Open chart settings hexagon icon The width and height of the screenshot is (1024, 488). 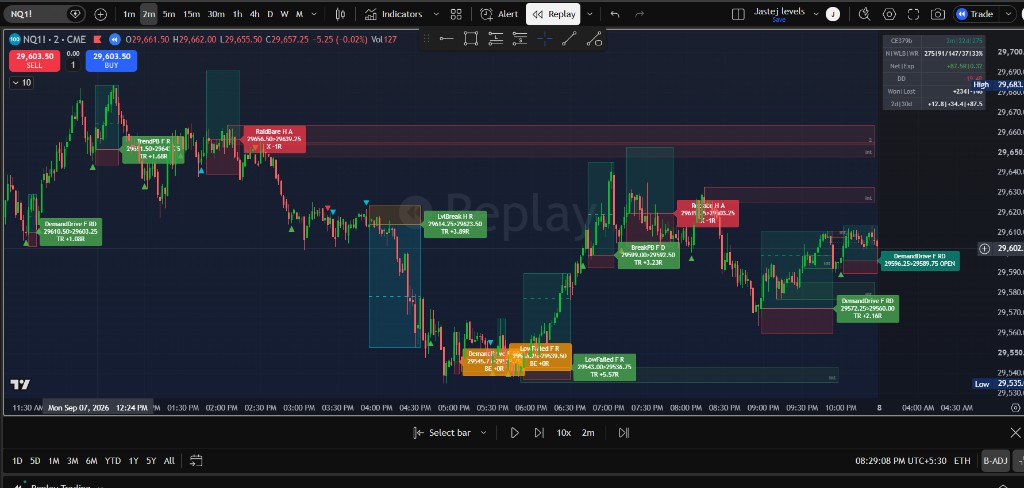(889, 14)
